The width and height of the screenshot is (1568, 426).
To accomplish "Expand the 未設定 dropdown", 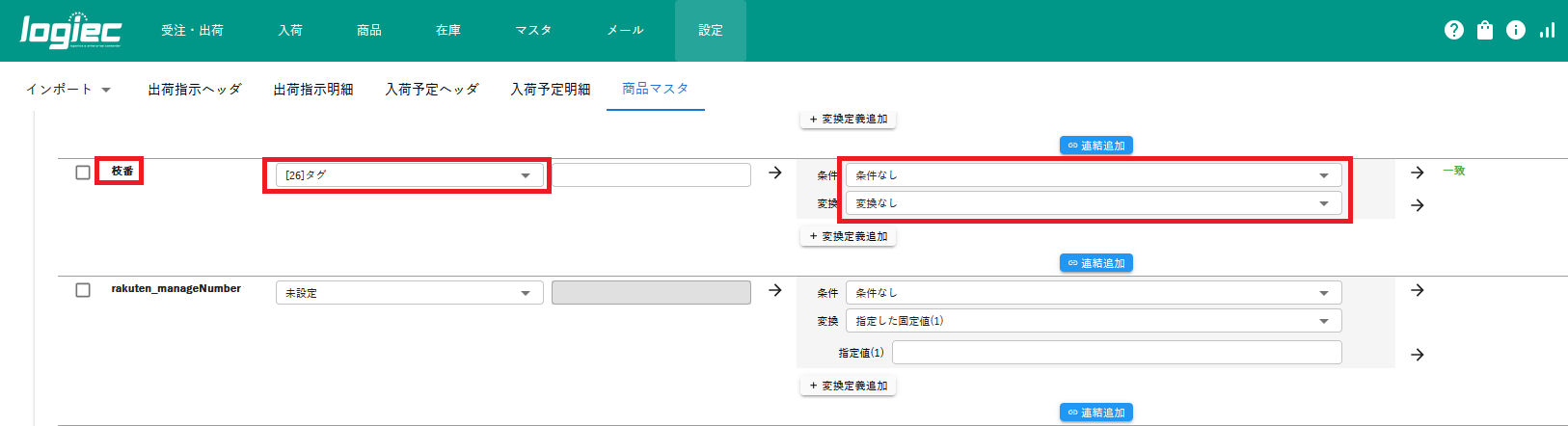I will (x=408, y=293).
